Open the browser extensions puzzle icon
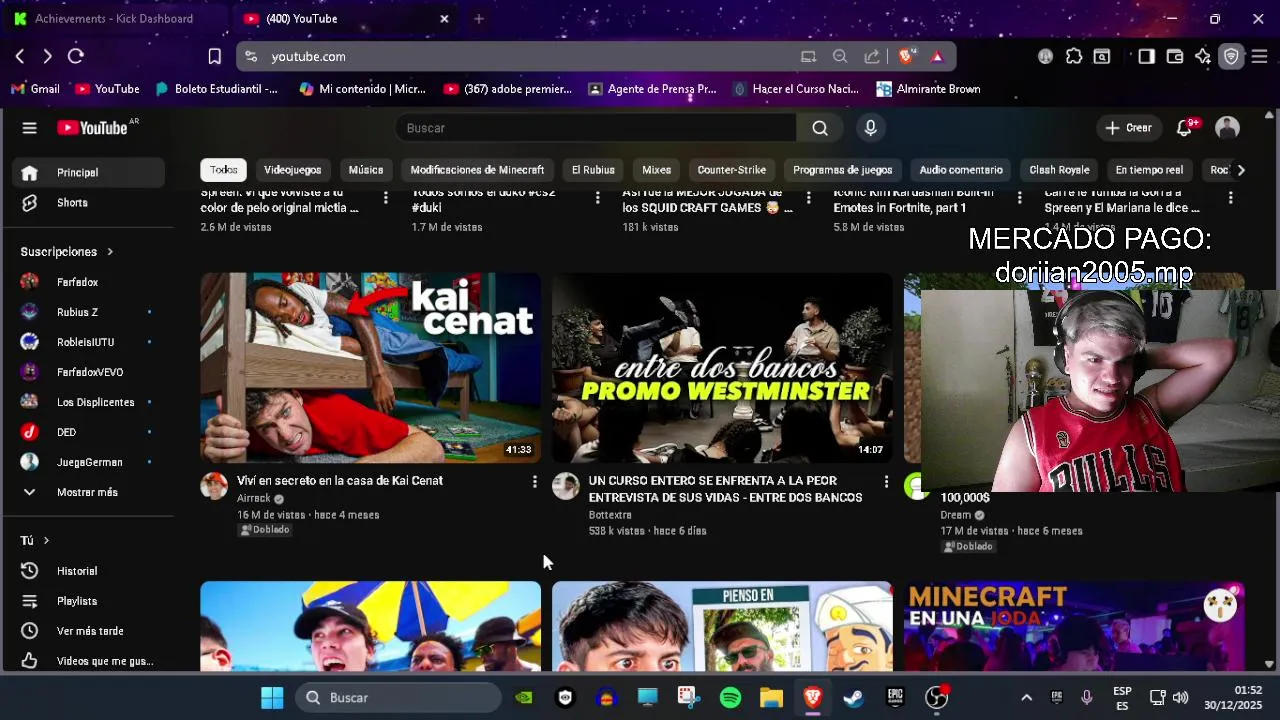This screenshot has height=720, width=1280. tap(1073, 57)
